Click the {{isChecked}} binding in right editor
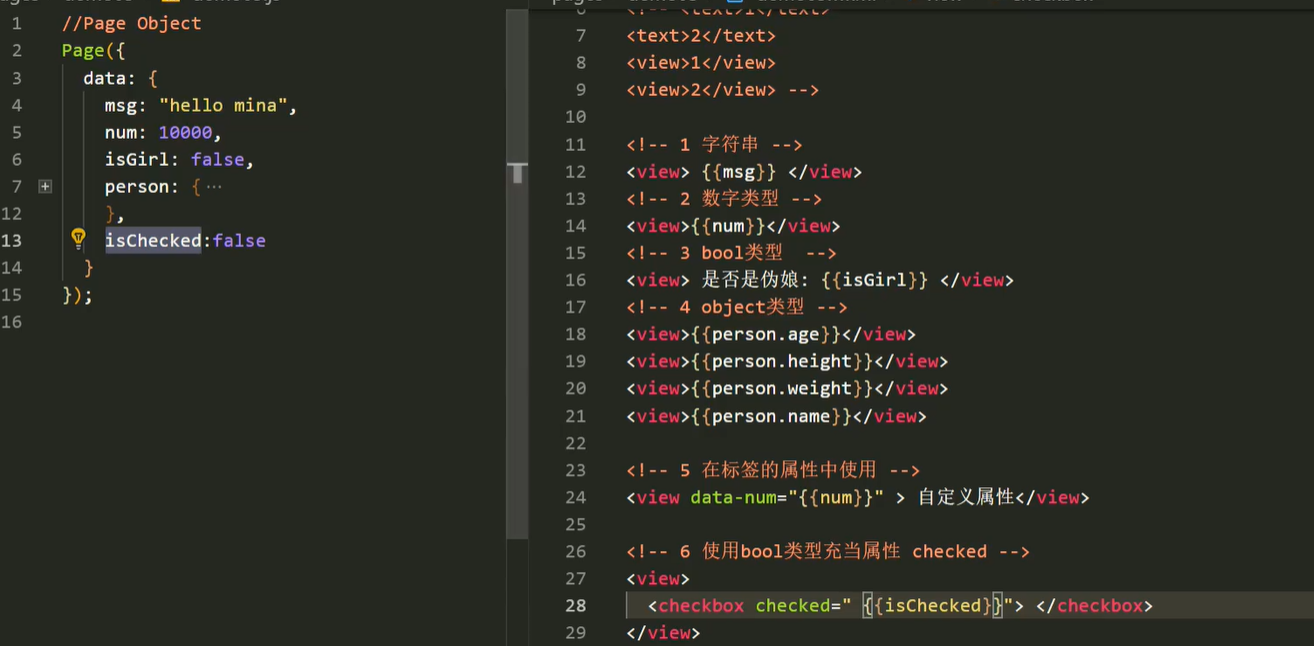Image resolution: width=1314 pixels, height=646 pixels. coord(932,605)
